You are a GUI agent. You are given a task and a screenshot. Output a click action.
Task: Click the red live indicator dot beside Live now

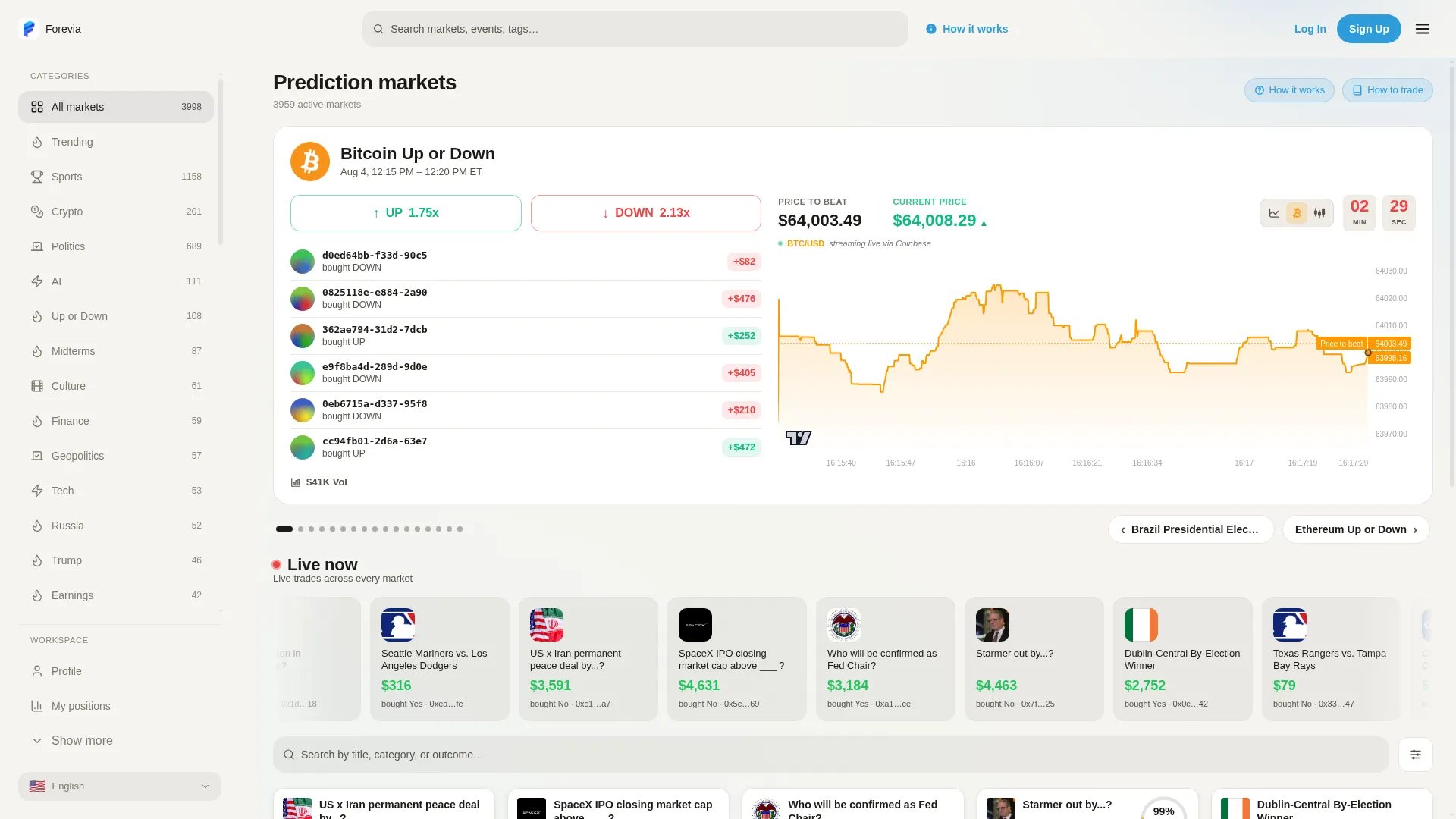pos(277,565)
